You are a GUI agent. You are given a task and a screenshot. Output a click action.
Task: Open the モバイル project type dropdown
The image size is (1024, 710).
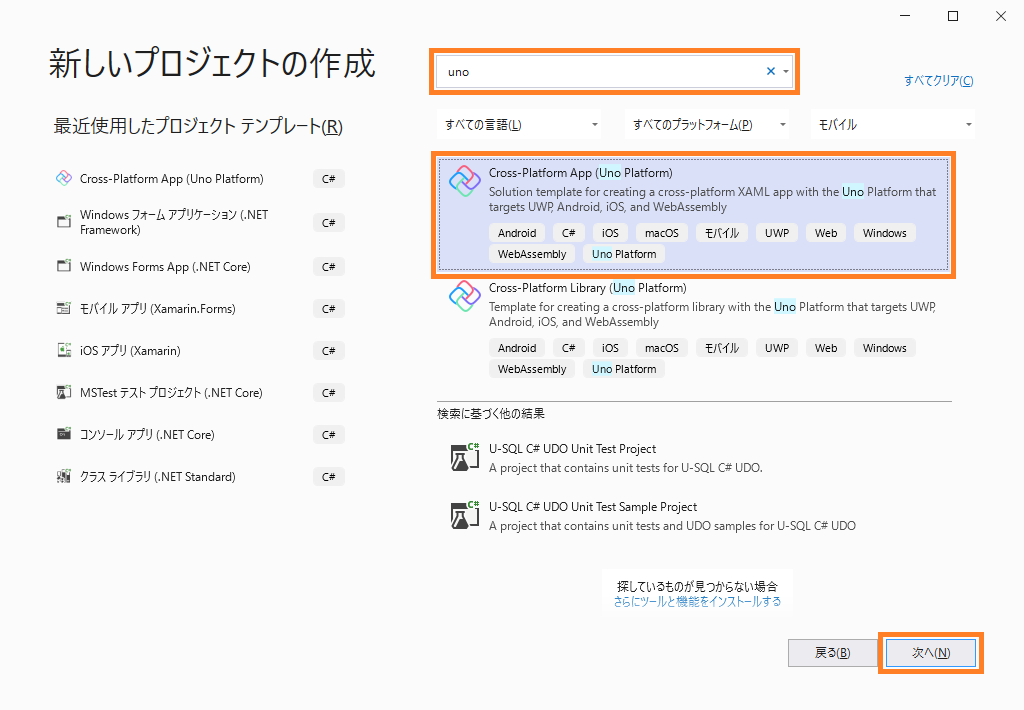[893, 125]
